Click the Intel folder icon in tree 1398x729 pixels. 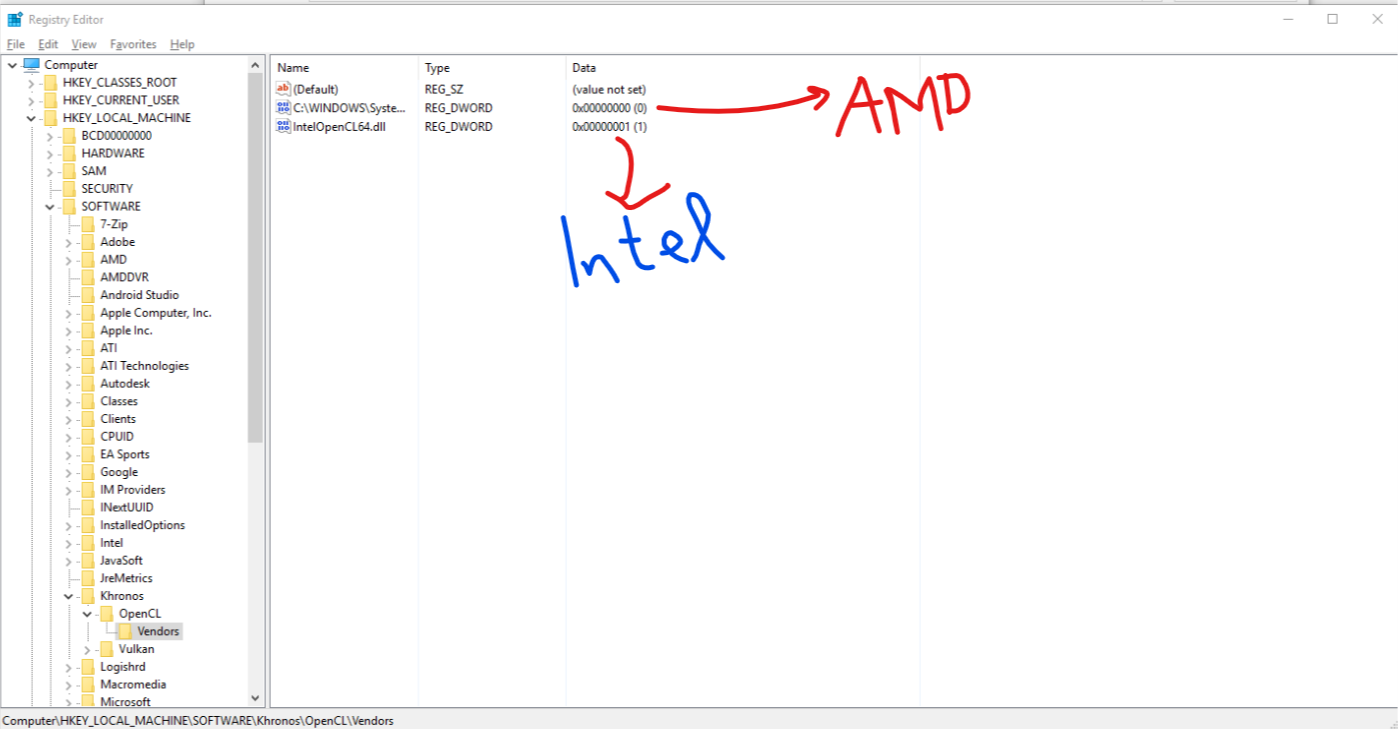point(88,543)
